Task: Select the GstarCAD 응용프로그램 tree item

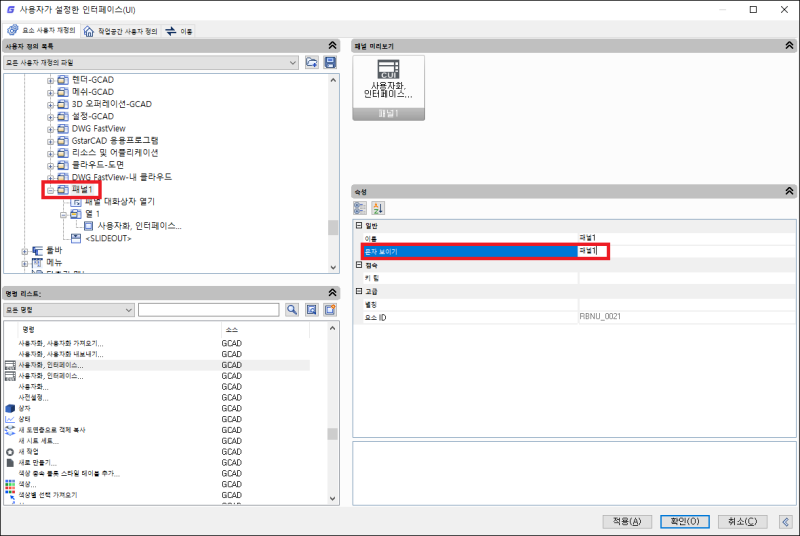Action: tap(115, 140)
